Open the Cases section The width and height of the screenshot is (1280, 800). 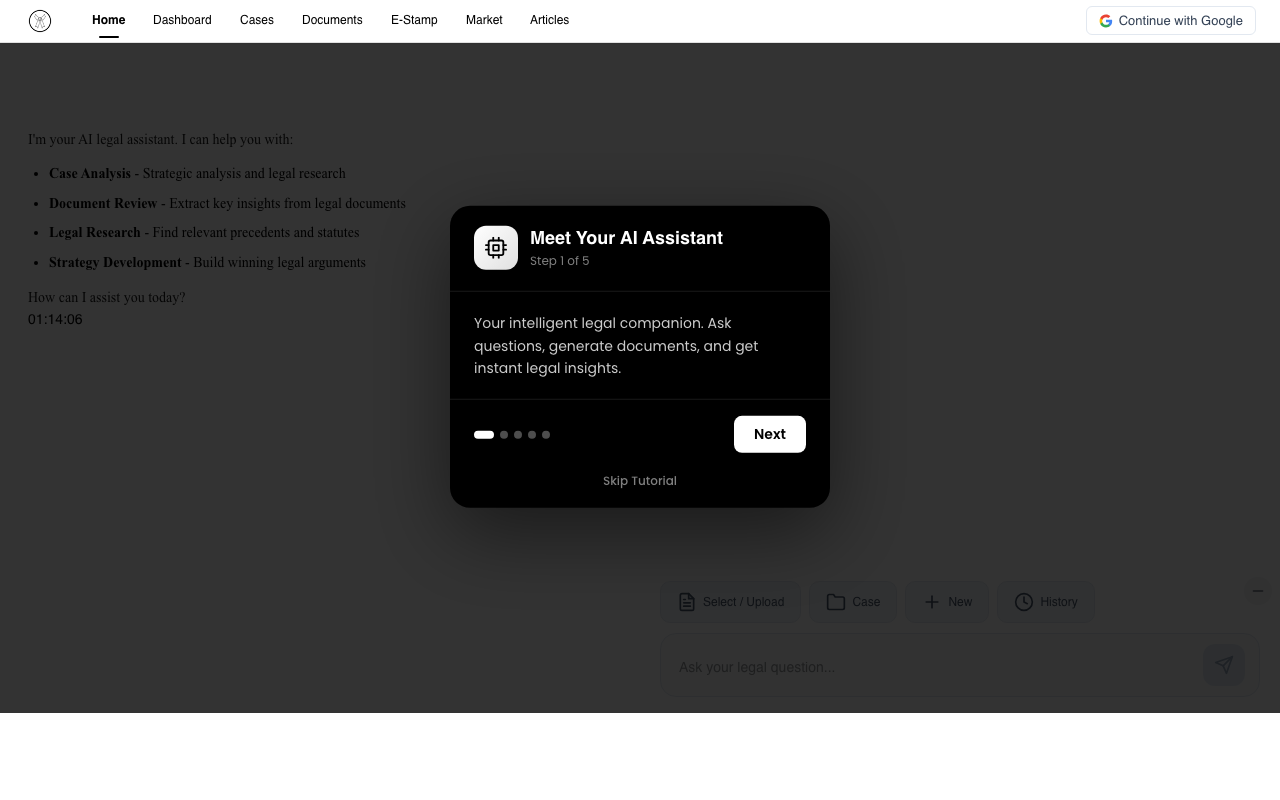click(256, 20)
